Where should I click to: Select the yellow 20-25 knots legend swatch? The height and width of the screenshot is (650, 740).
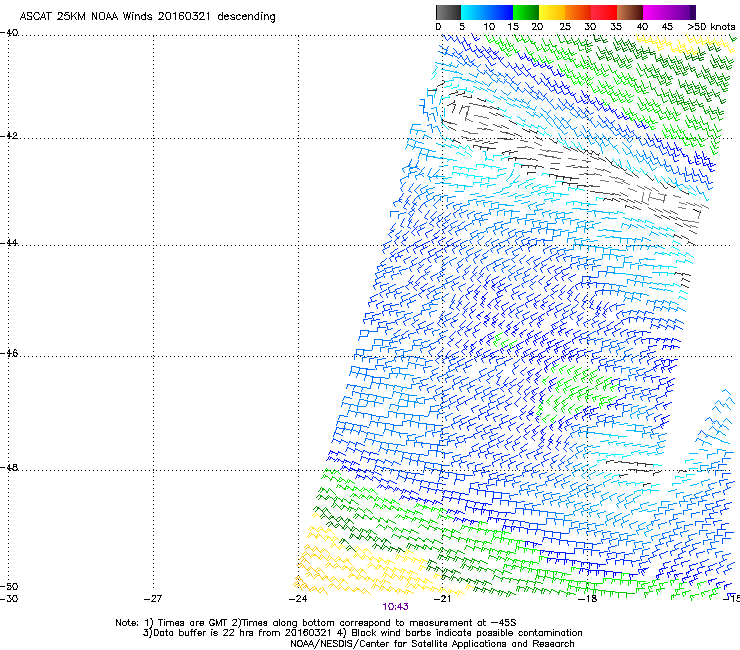coord(552,12)
